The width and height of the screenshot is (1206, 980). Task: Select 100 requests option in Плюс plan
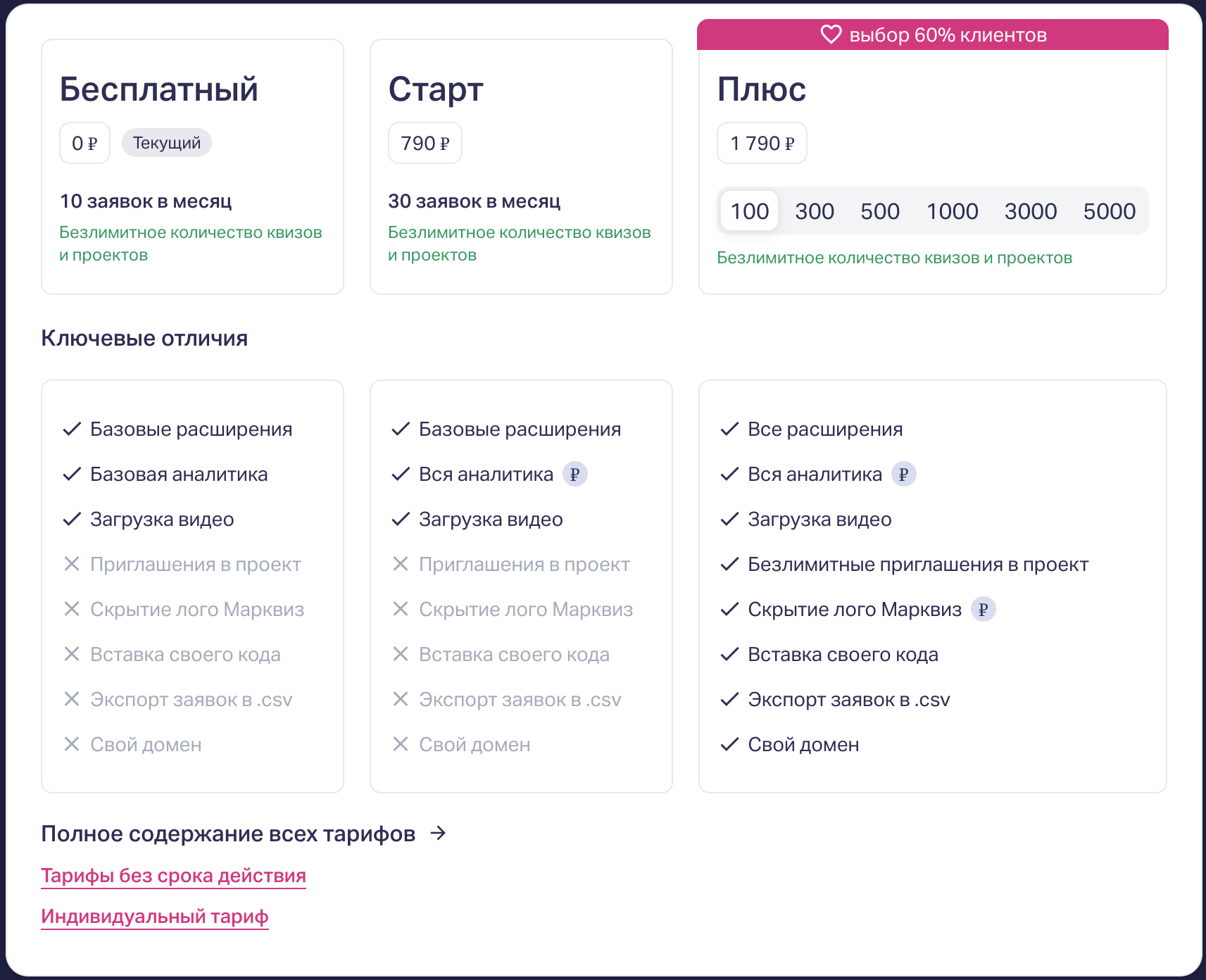pyautogui.click(x=749, y=211)
